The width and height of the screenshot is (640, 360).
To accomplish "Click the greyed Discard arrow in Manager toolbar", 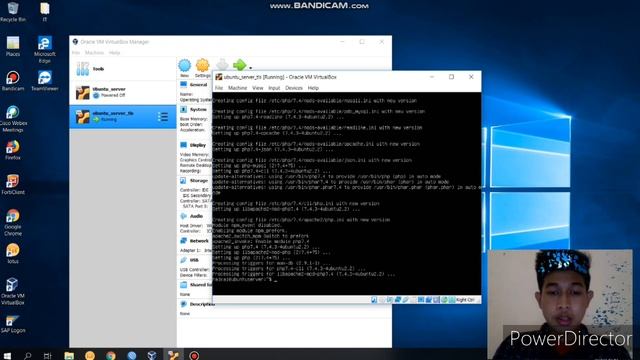I will tap(222, 65).
